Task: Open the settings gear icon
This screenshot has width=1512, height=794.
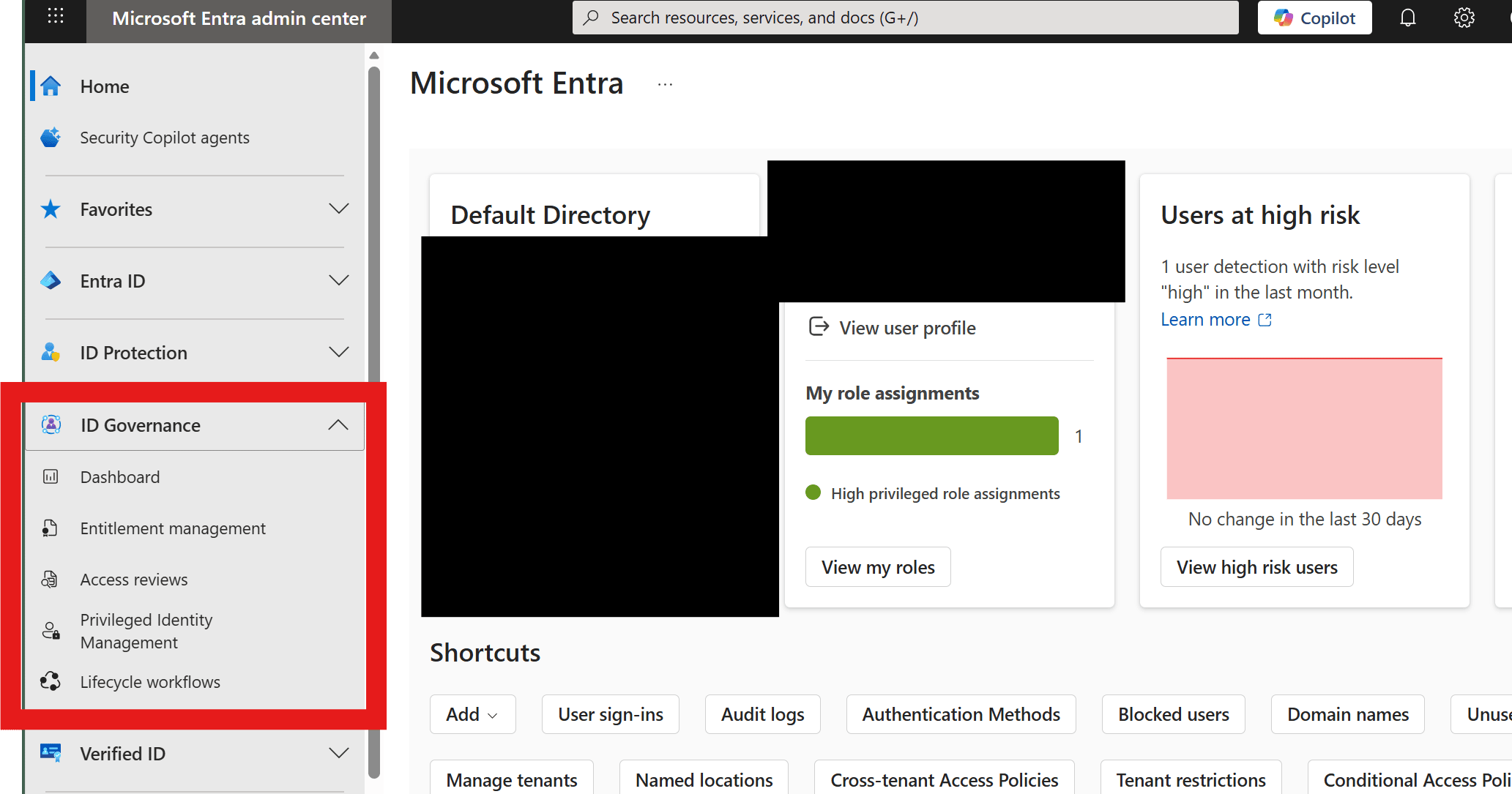Action: pyautogui.click(x=1464, y=18)
